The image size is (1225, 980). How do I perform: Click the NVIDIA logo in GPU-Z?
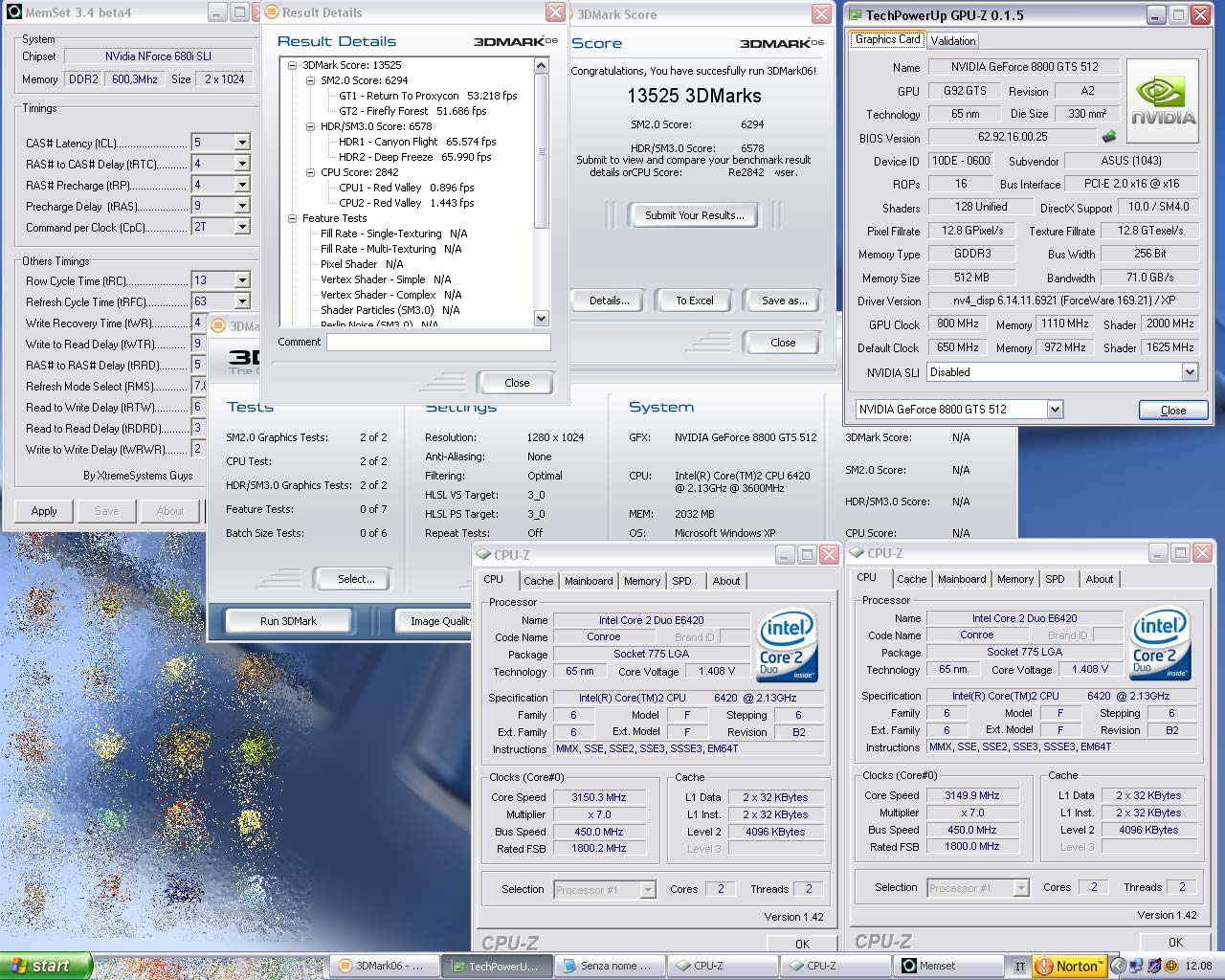click(1163, 101)
